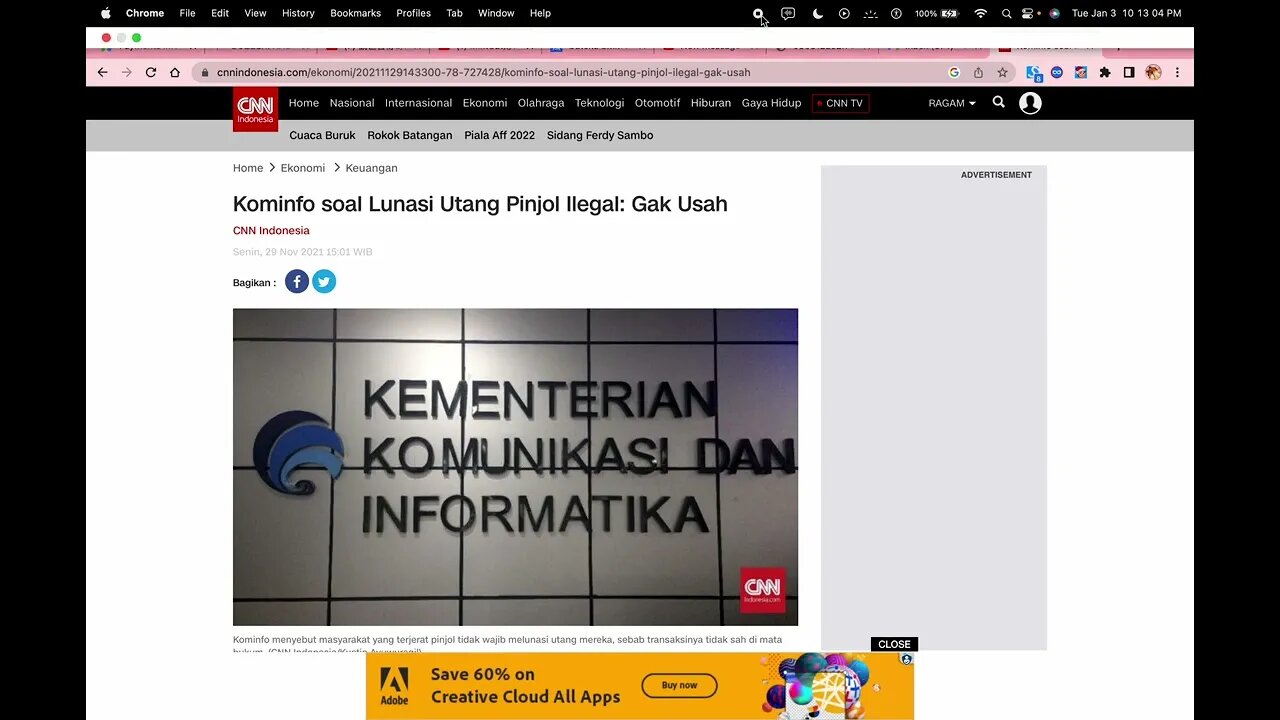The image size is (1280, 720).
Task: Click the browser back arrow
Action: [102, 72]
